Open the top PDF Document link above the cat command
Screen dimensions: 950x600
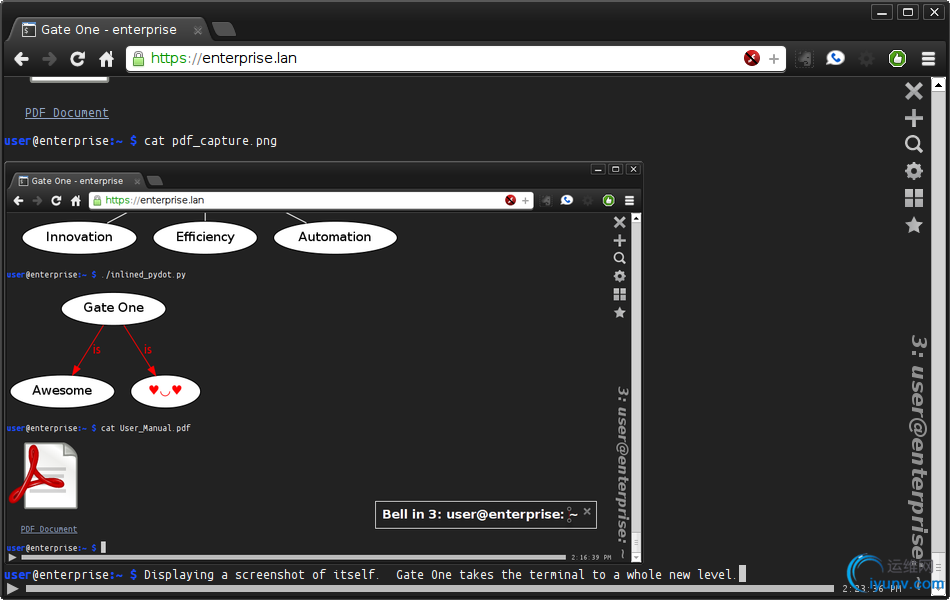coord(67,113)
